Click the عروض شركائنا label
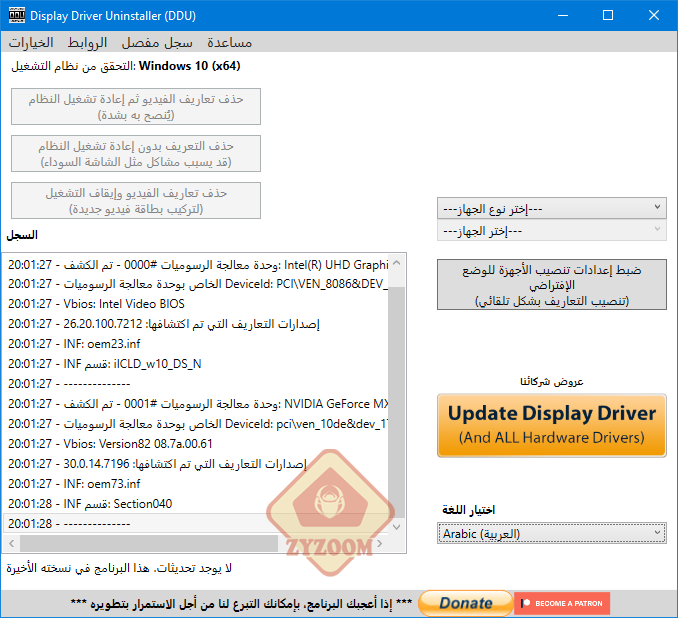The image size is (678, 618). pyautogui.click(x=551, y=381)
